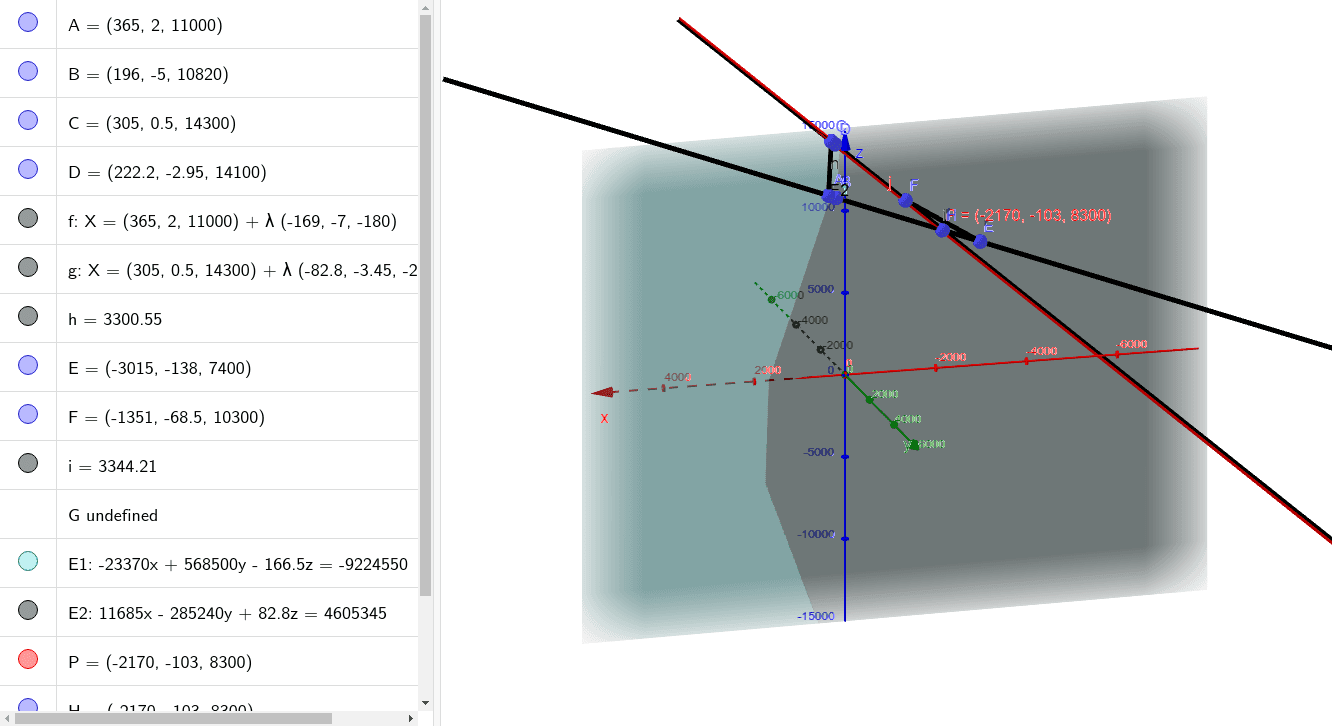The height and width of the screenshot is (728, 1334).
Task: Click the gray circle beside line g
Action: coord(28,267)
